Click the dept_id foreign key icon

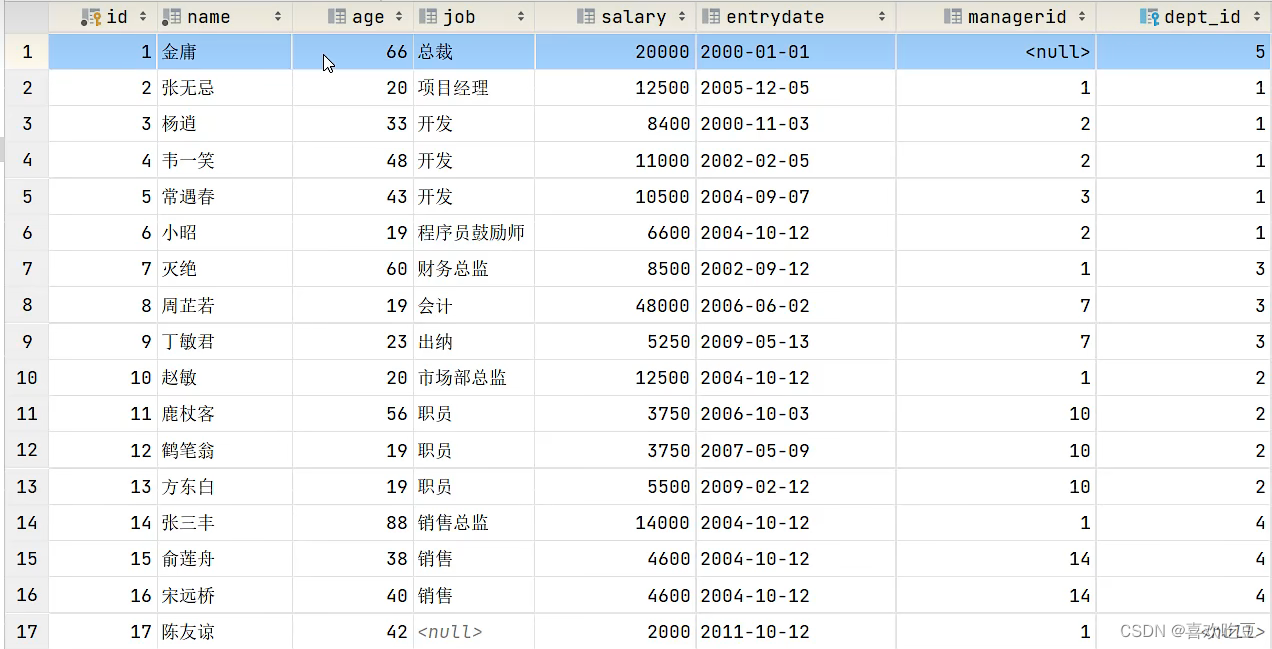[1149, 17]
